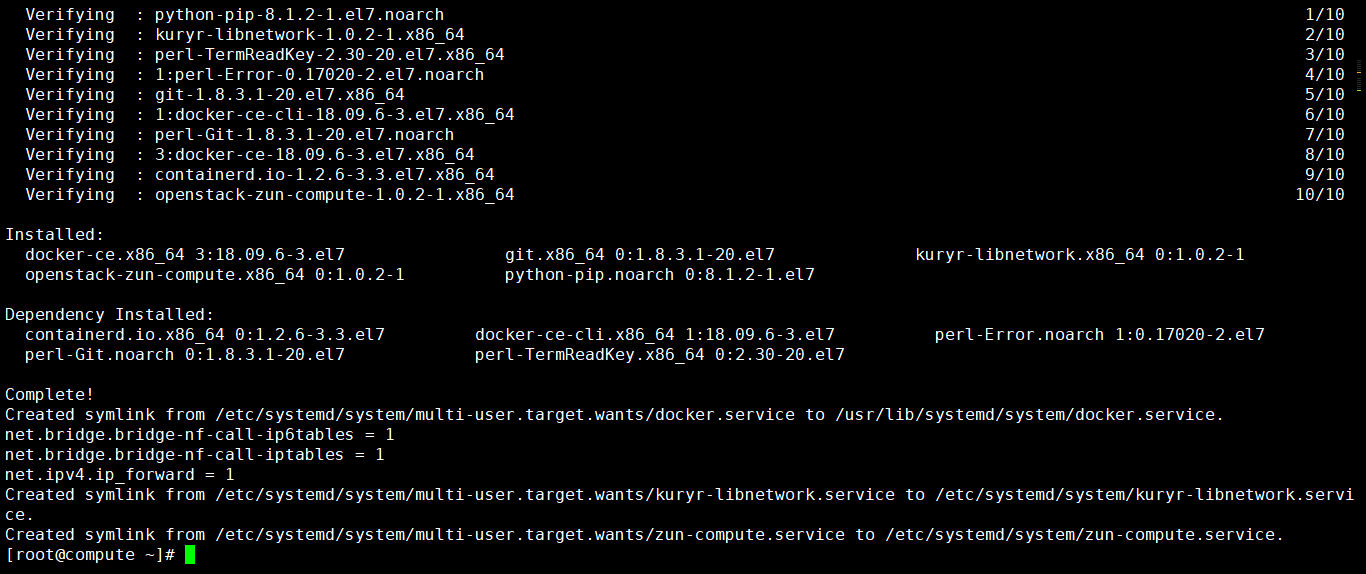
Task: Click the [root@compute ~]# shell prompt
Action: click(90, 555)
